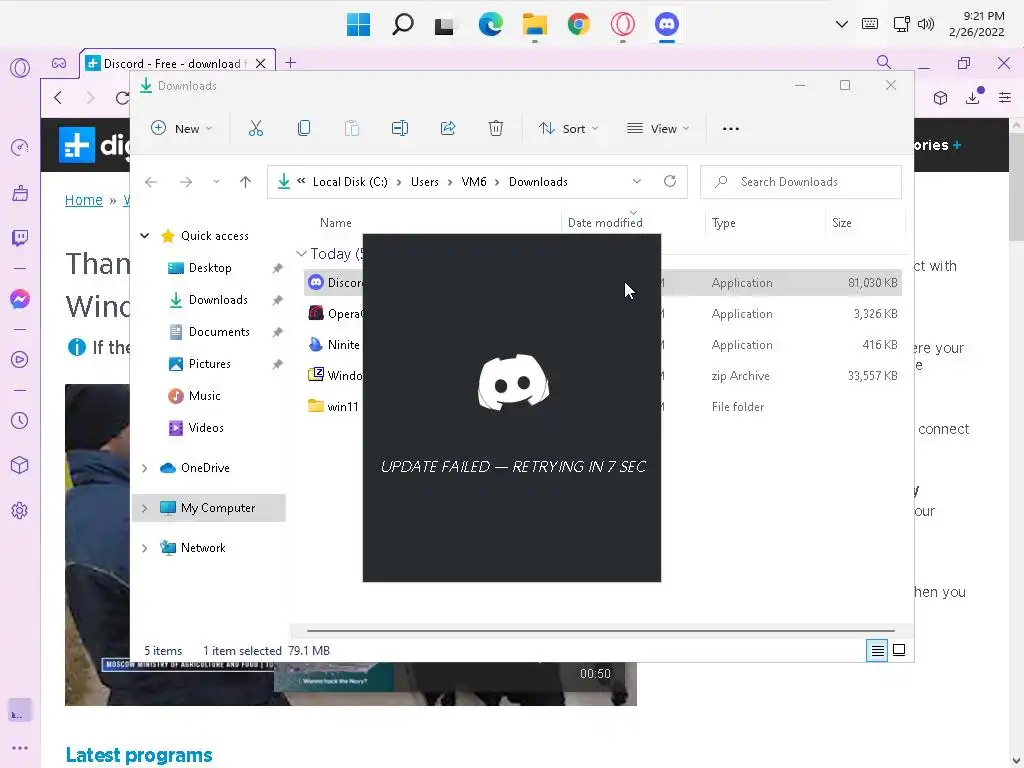Open Microsoft Edge from the taskbar

tap(490, 25)
